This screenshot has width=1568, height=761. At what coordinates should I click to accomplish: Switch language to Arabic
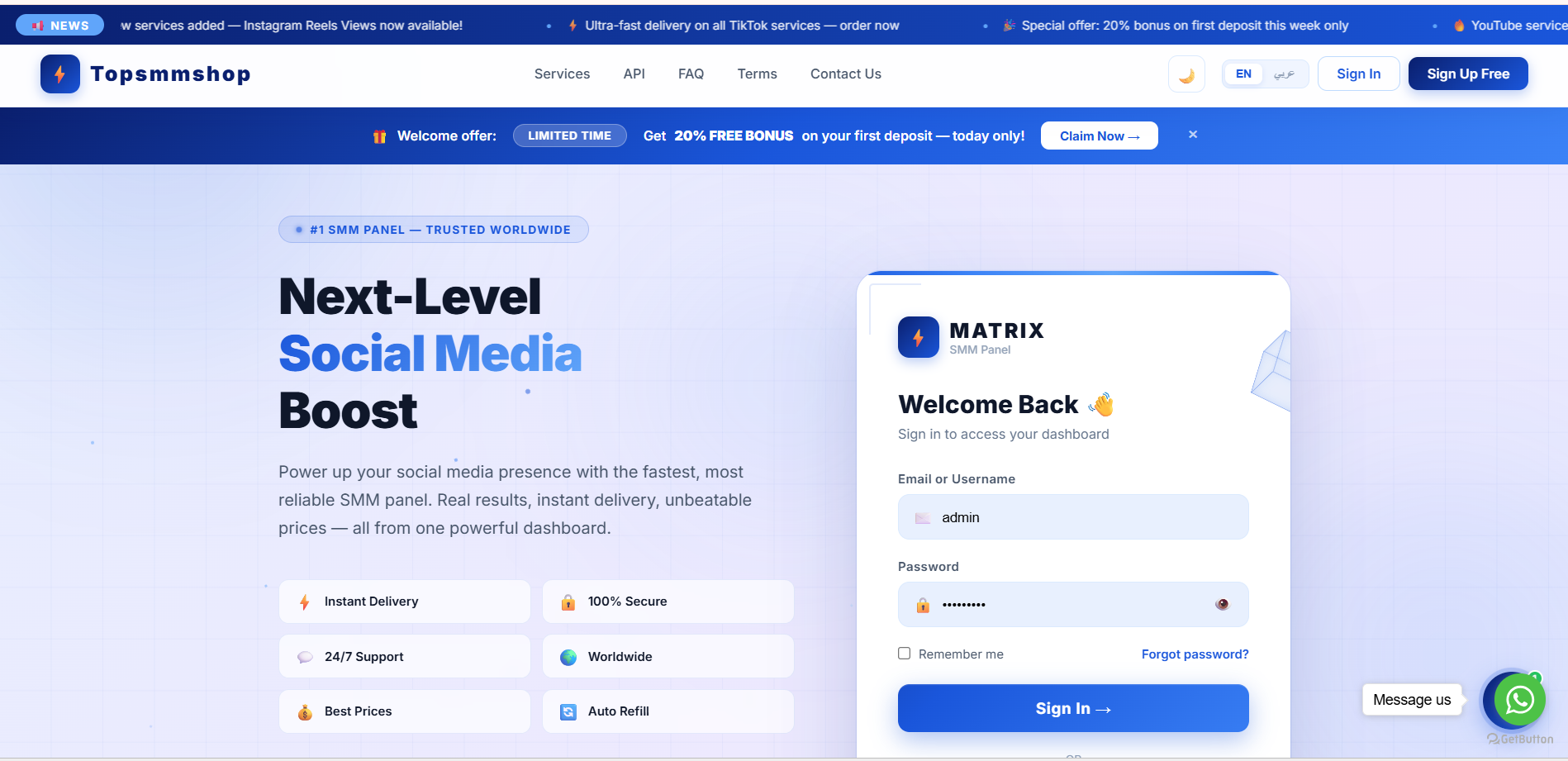[1284, 74]
